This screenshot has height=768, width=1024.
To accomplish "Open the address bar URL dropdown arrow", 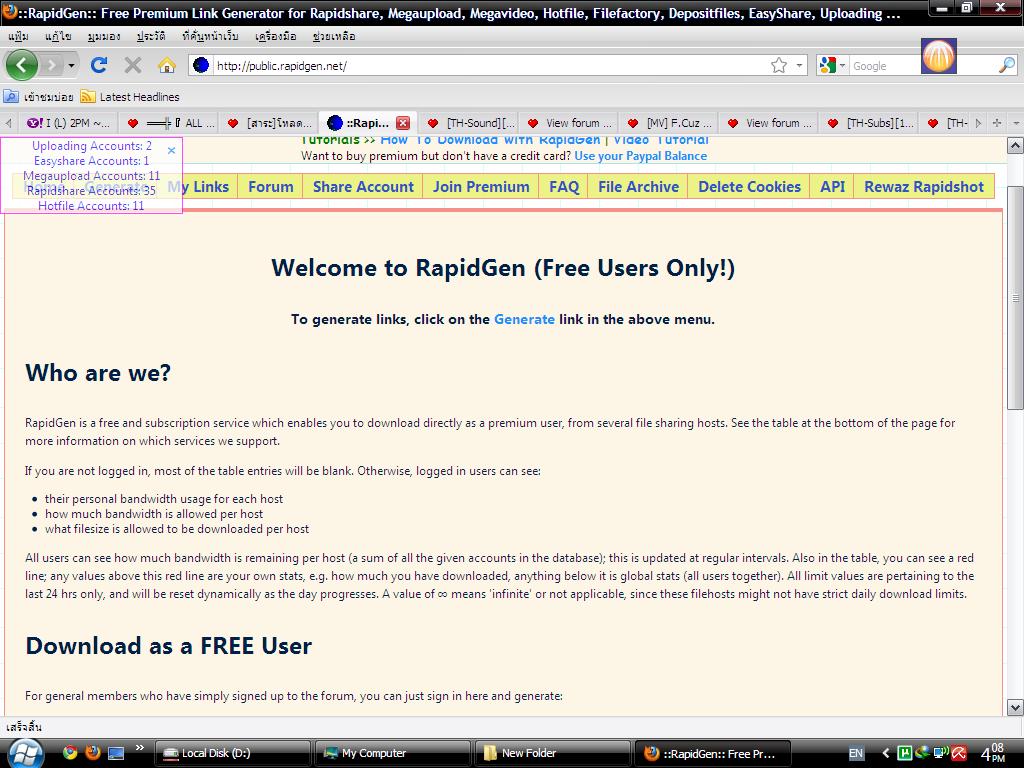I will (799, 65).
